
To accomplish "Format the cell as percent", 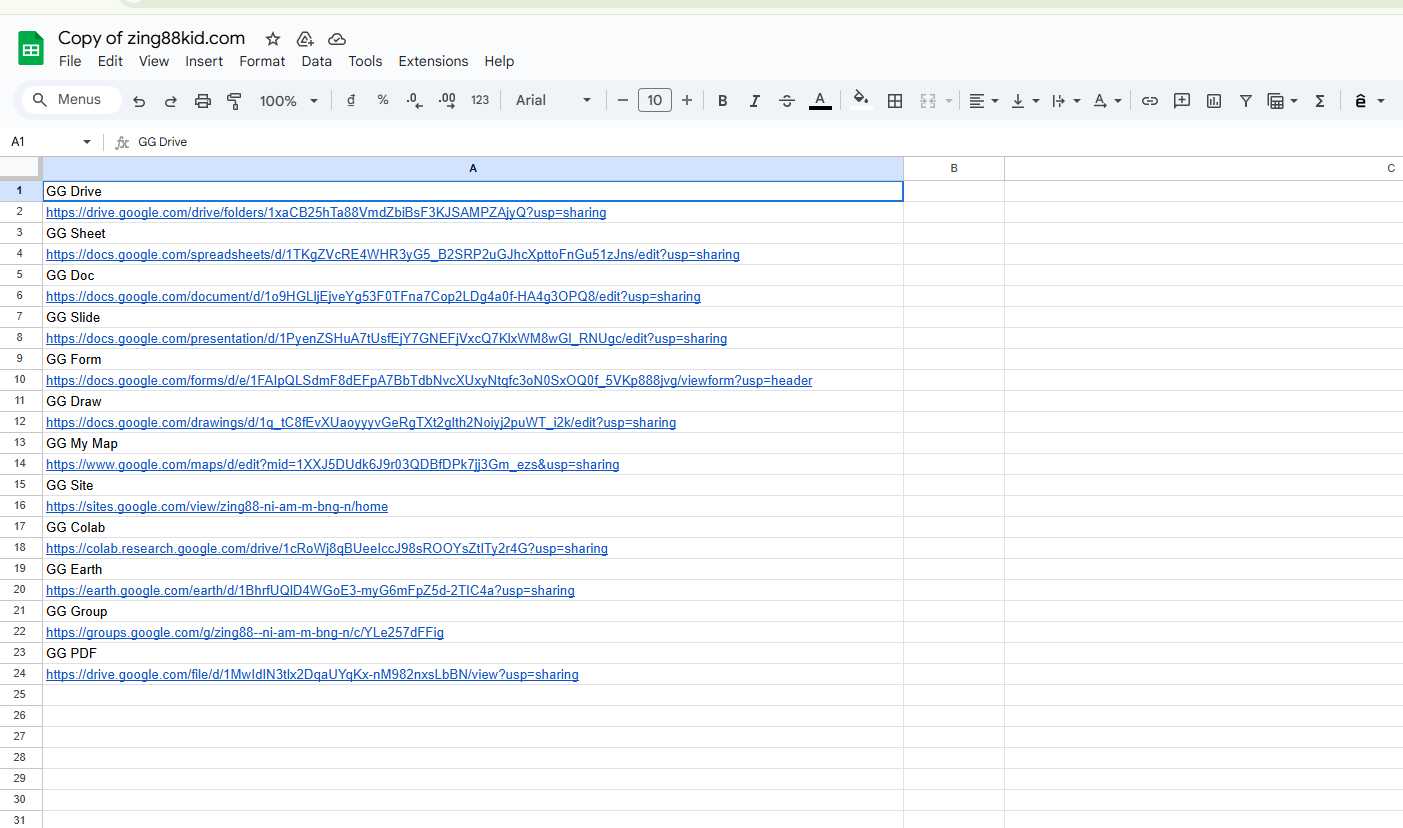I will coord(383,100).
